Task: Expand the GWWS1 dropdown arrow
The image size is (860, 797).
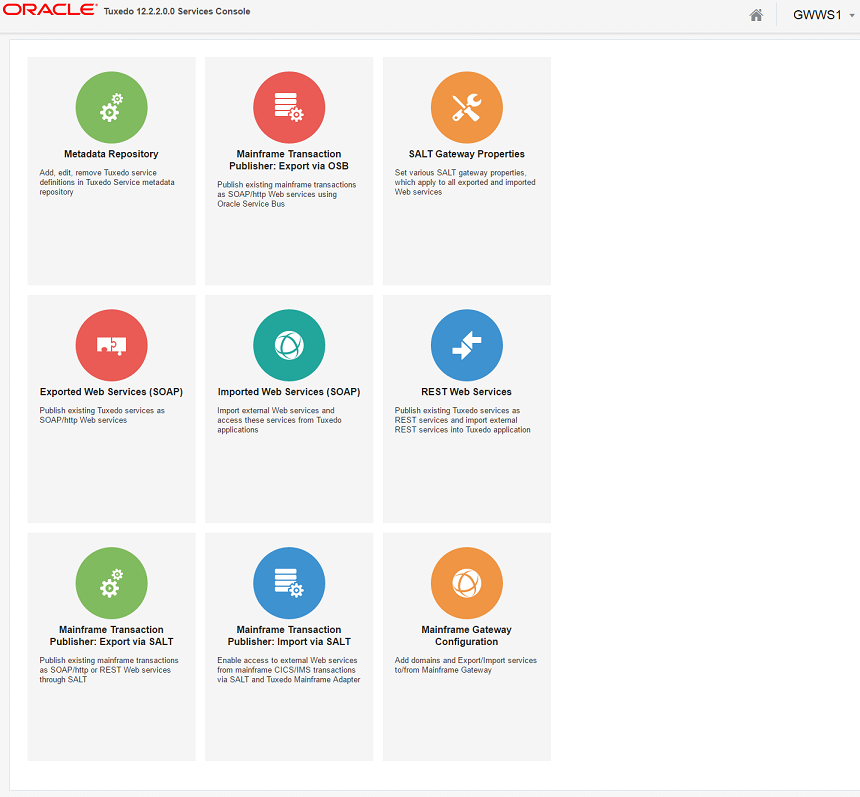Action: [852, 15]
